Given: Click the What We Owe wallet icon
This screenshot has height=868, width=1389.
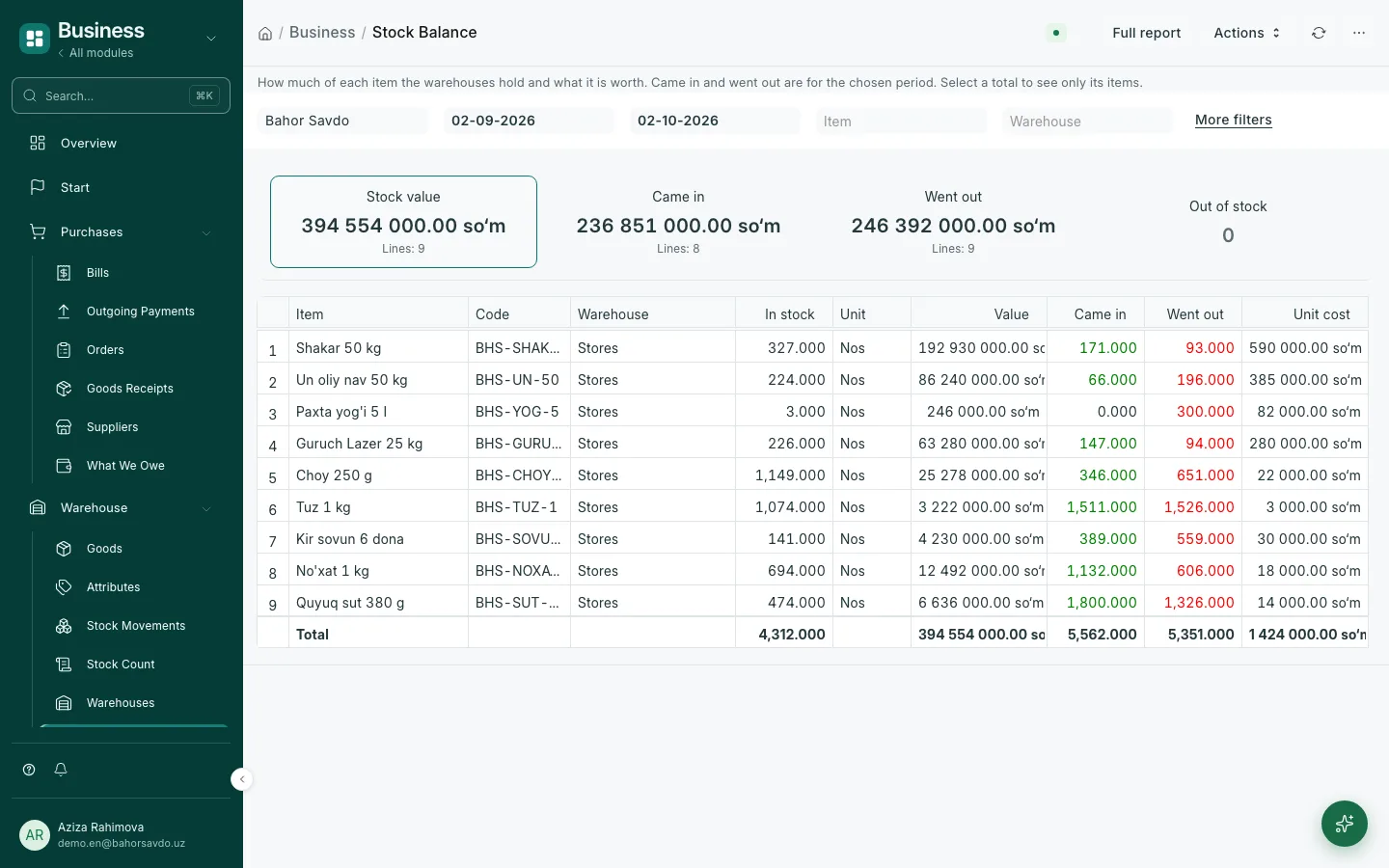Looking at the screenshot, I should click(x=64, y=466).
